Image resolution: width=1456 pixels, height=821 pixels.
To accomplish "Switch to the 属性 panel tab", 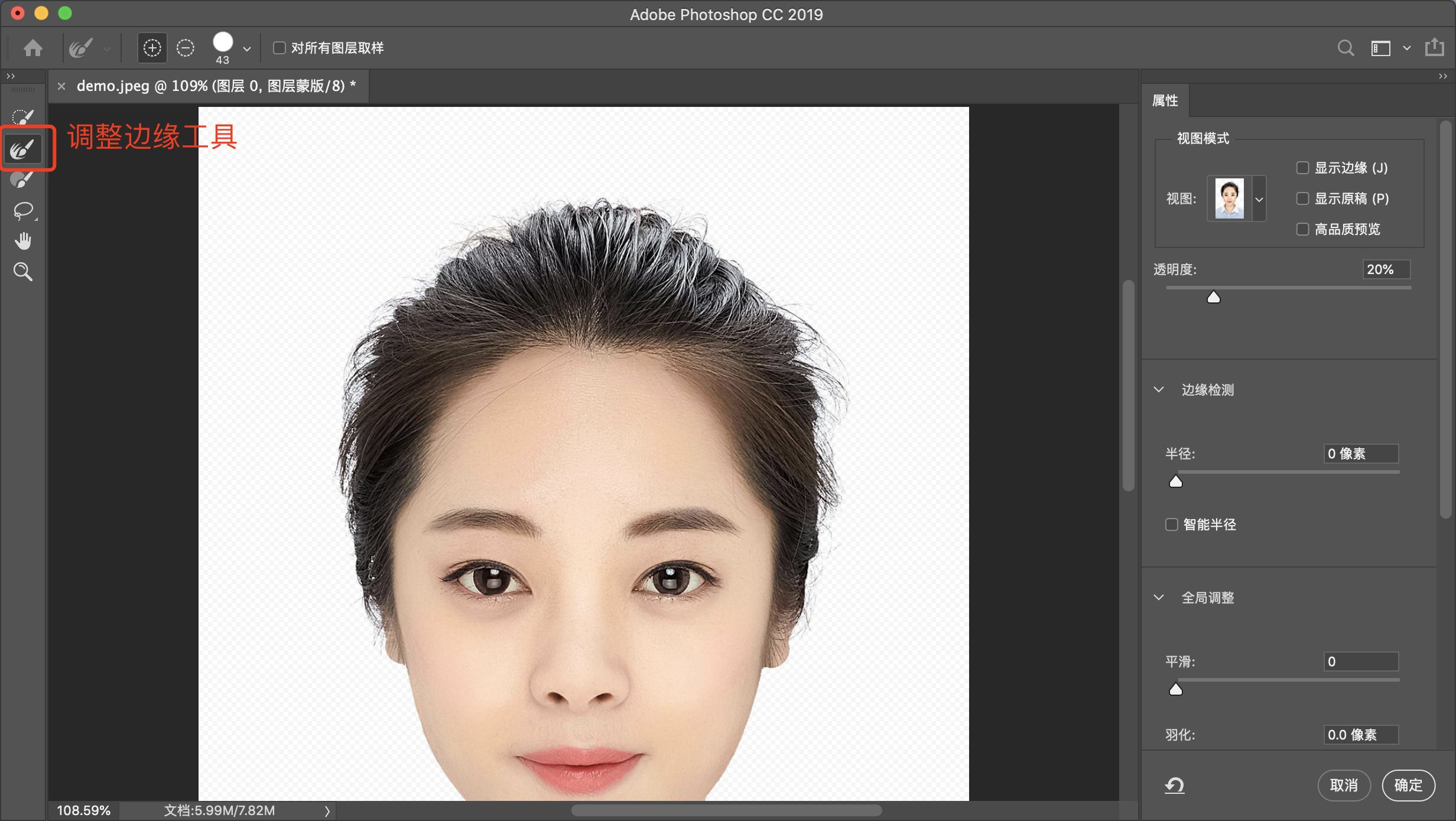I will coord(1165,101).
